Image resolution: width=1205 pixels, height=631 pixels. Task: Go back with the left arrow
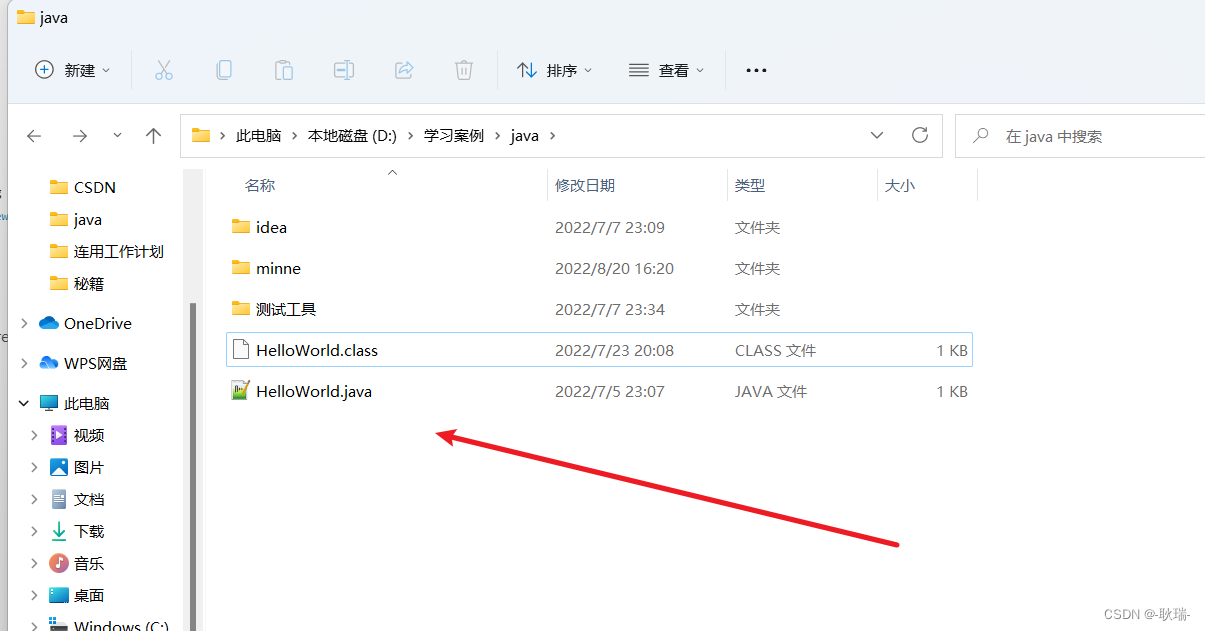tap(34, 136)
